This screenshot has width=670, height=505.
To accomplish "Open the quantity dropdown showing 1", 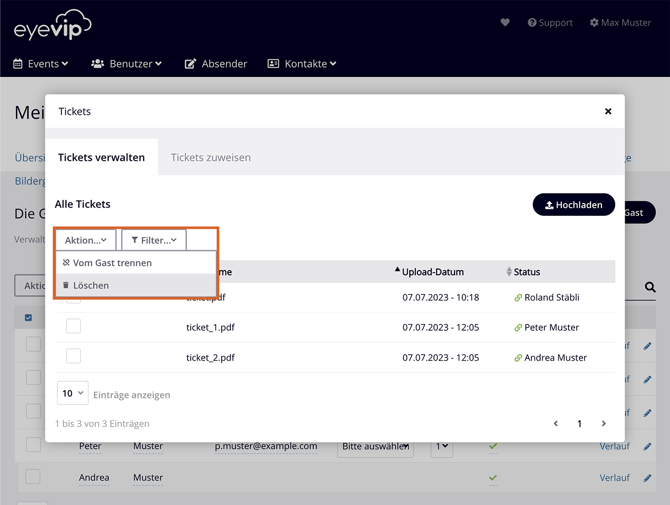I will [x=441, y=446].
